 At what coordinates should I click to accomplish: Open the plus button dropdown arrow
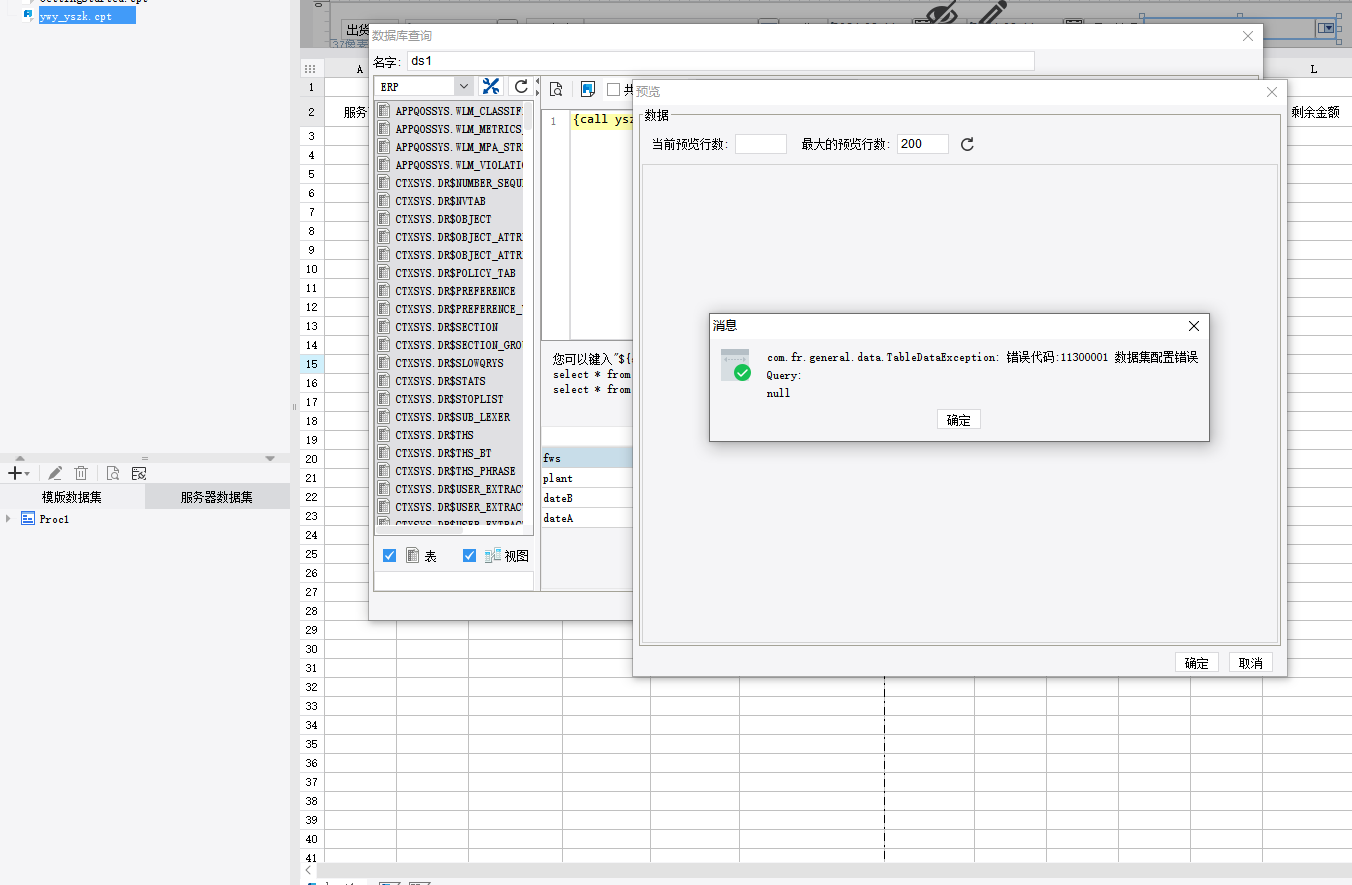click(x=27, y=474)
